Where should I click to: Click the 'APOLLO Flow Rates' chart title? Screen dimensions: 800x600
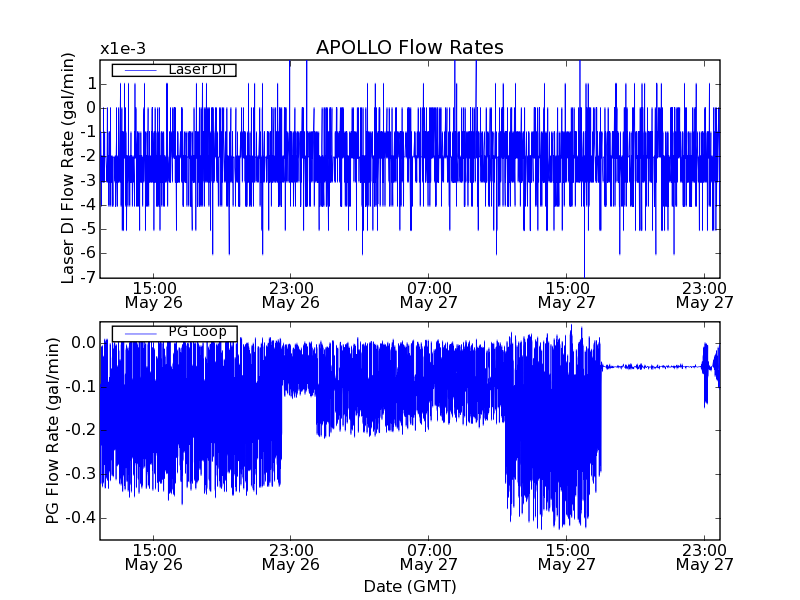[409, 48]
